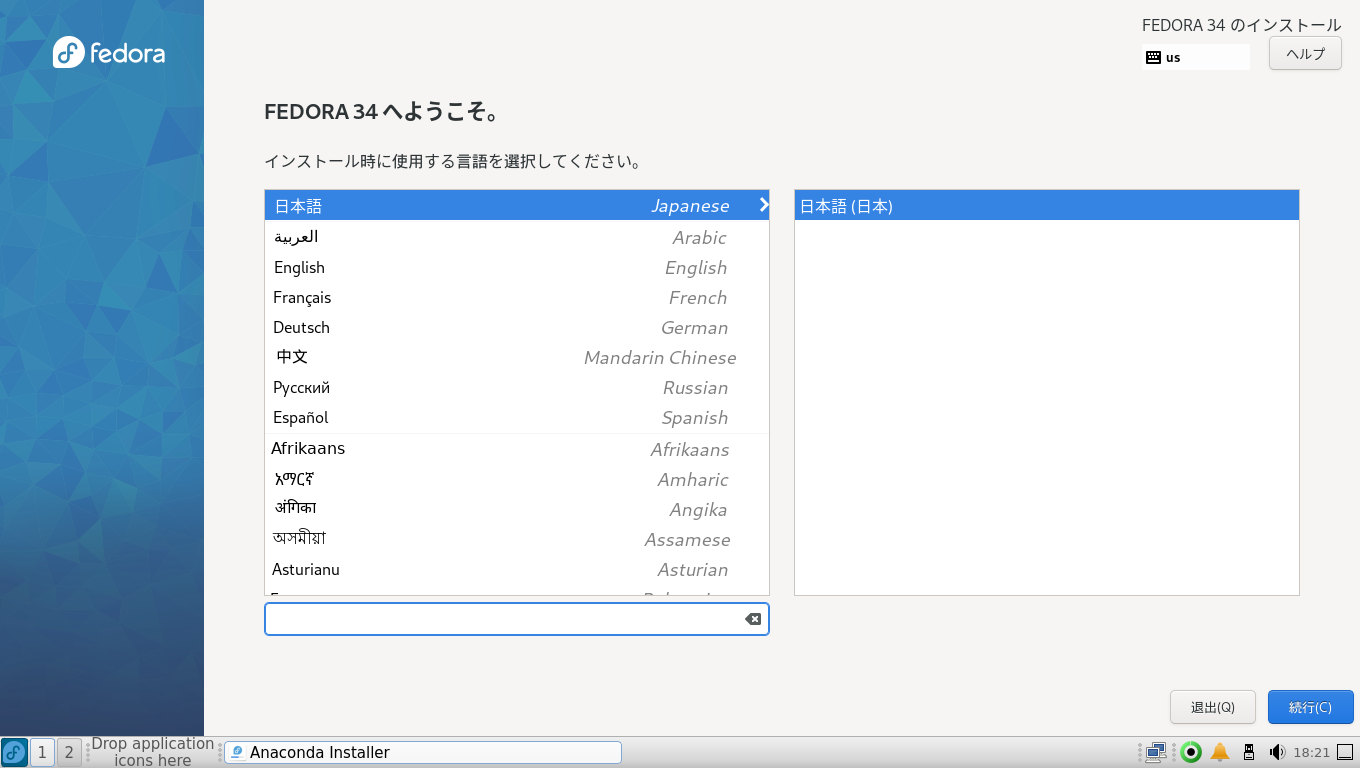The width and height of the screenshot is (1360, 768).
Task: Open the Fedora start menu icon
Action: pyautogui.click(x=14, y=752)
